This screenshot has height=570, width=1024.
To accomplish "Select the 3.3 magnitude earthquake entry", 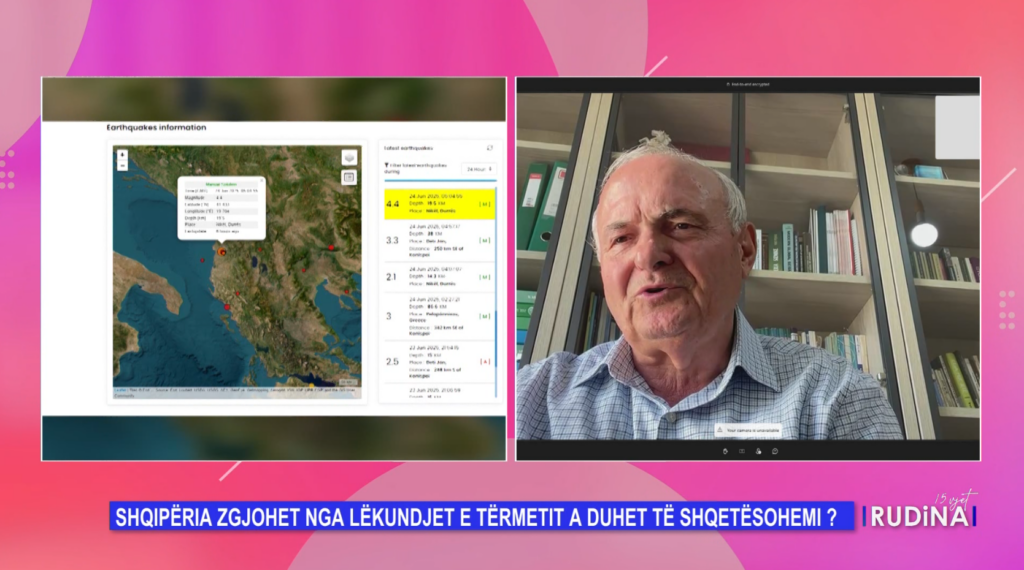I will click(440, 241).
